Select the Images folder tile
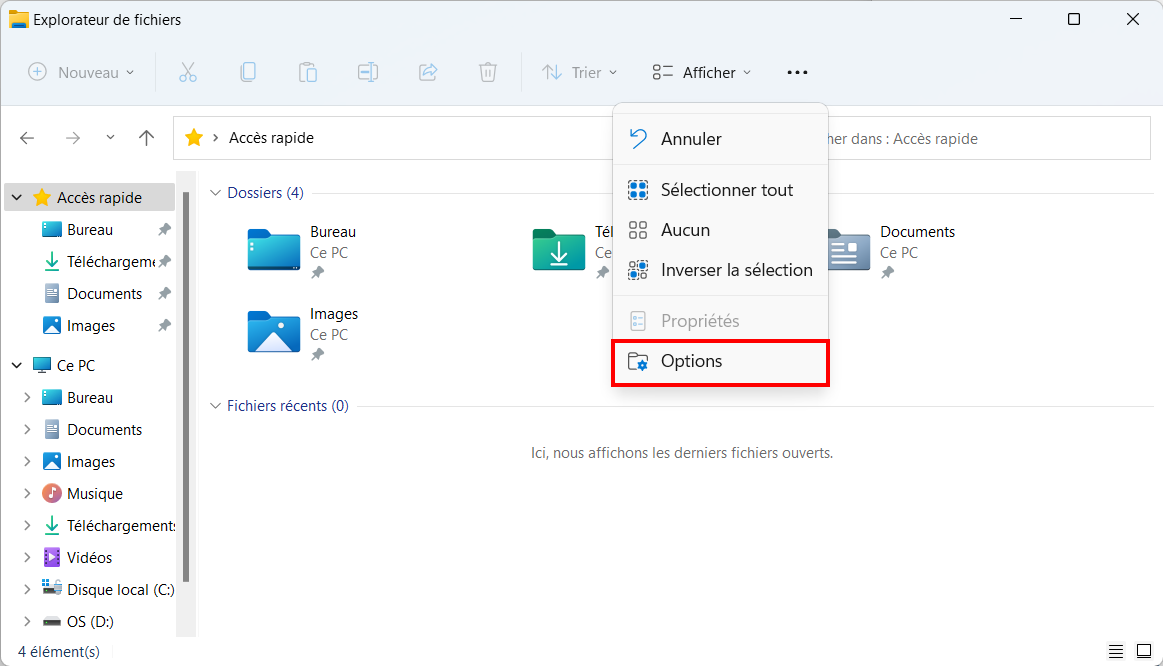The width and height of the screenshot is (1163, 666). (303, 333)
